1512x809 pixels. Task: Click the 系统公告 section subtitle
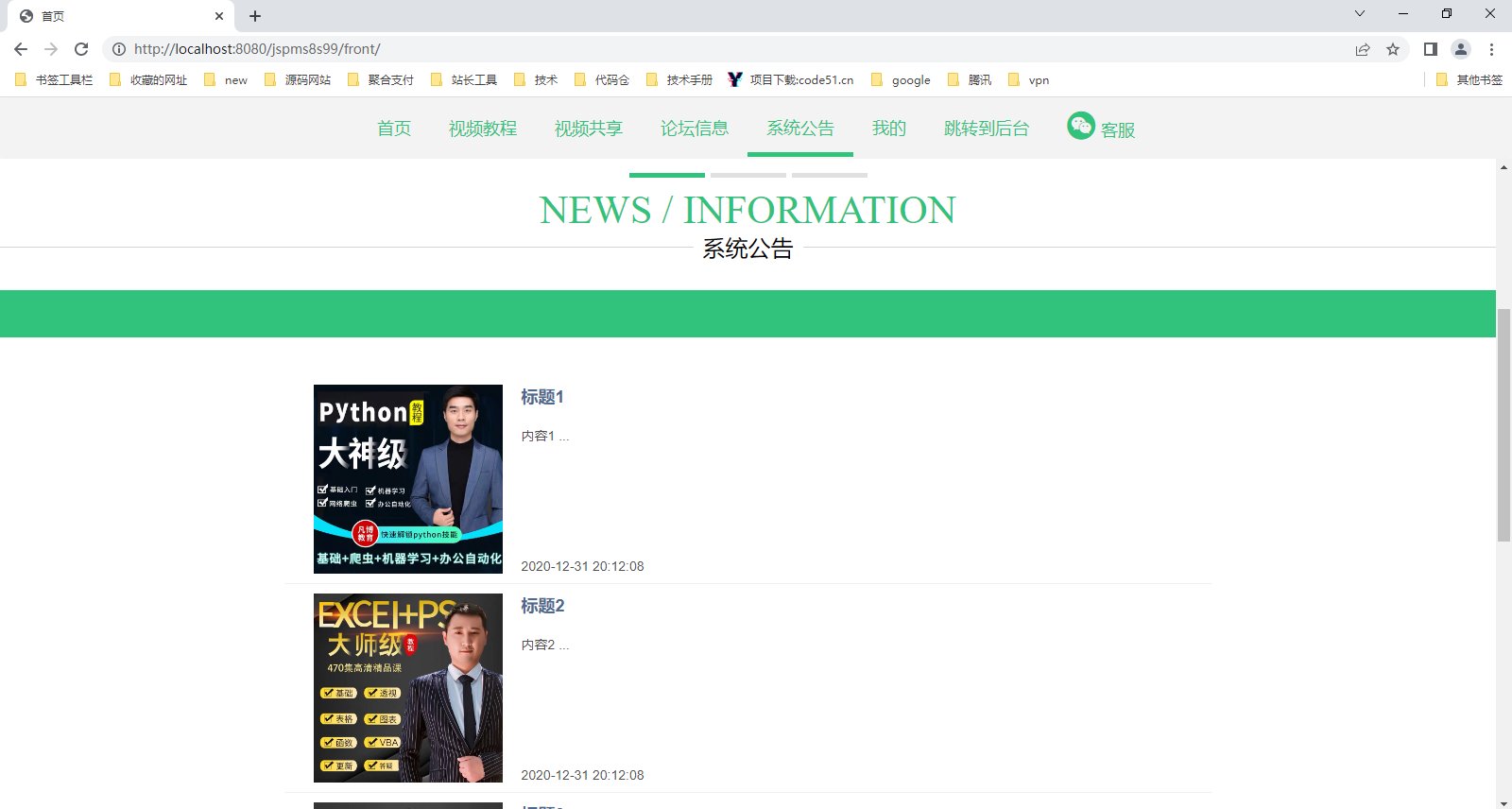pos(747,249)
